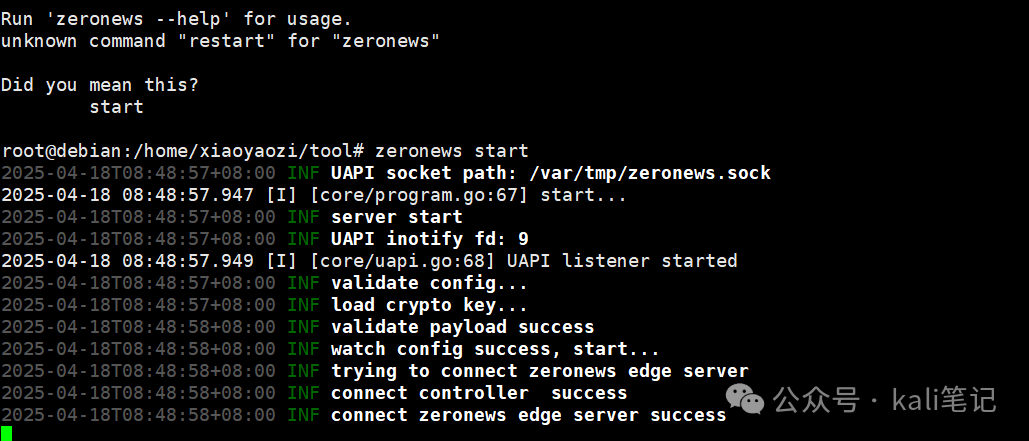Click the "trying to connect zeronews edge server" line

tap(539, 371)
